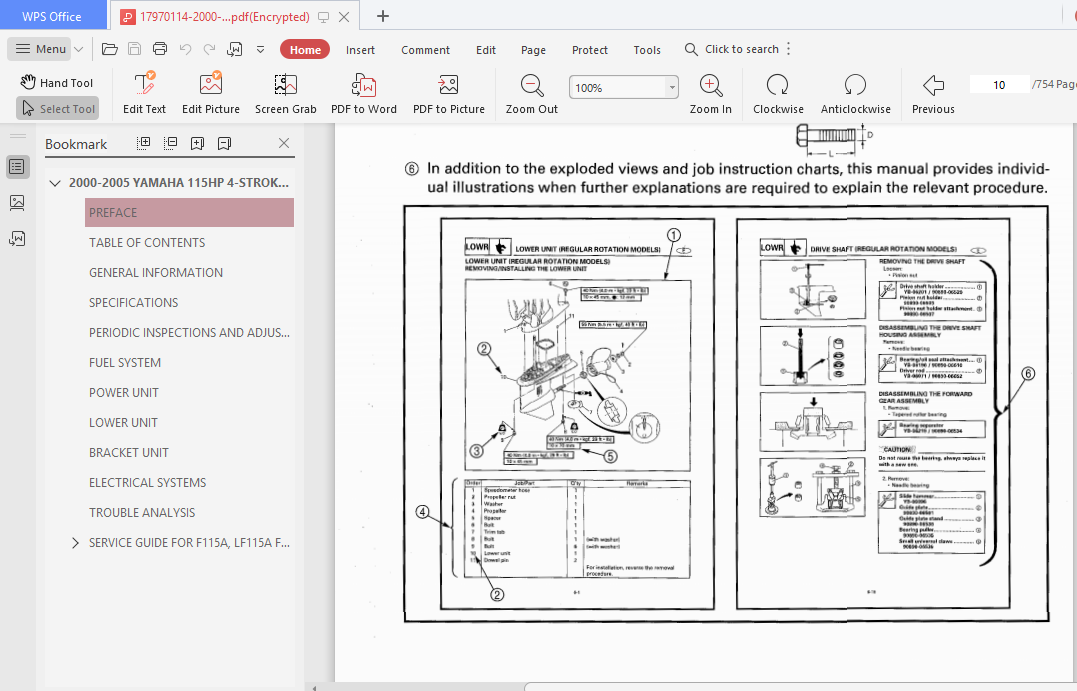
Task: Open SERVICE GUIDE FOR F115A, LF115A bookmark
Action: tap(190, 543)
